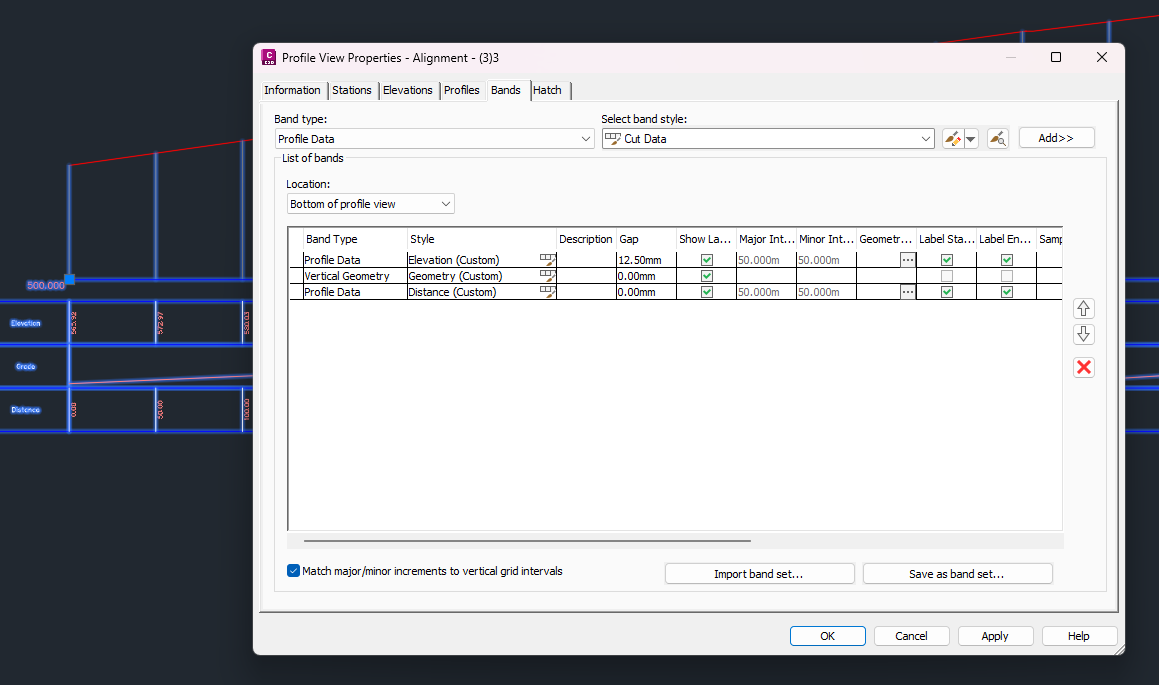Click the Civil 3D icon in title bar

pyautogui.click(x=268, y=57)
